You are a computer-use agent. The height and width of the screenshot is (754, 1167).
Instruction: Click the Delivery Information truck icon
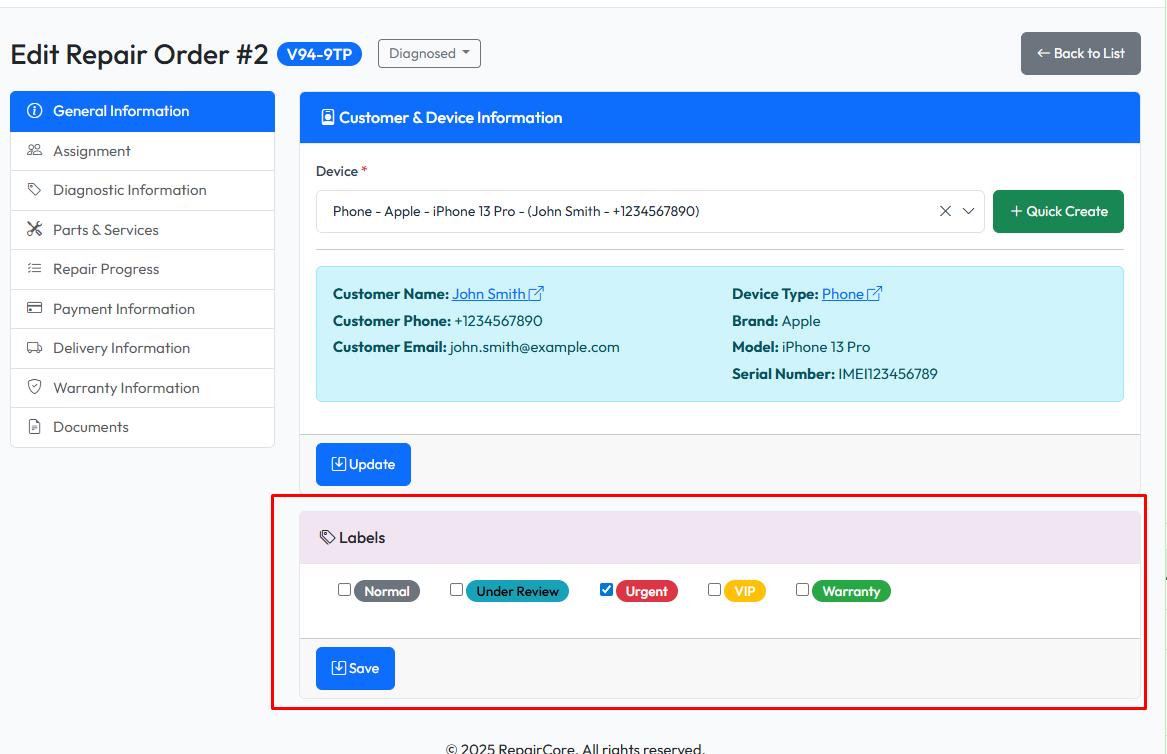[x=34, y=348]
